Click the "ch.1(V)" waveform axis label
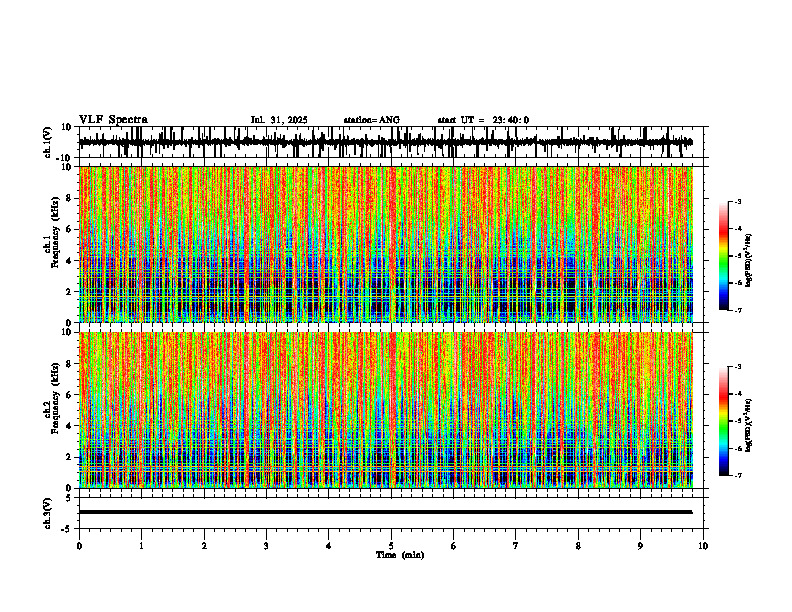The height and width of the screenshot is (612, 792). pos(48,142)
